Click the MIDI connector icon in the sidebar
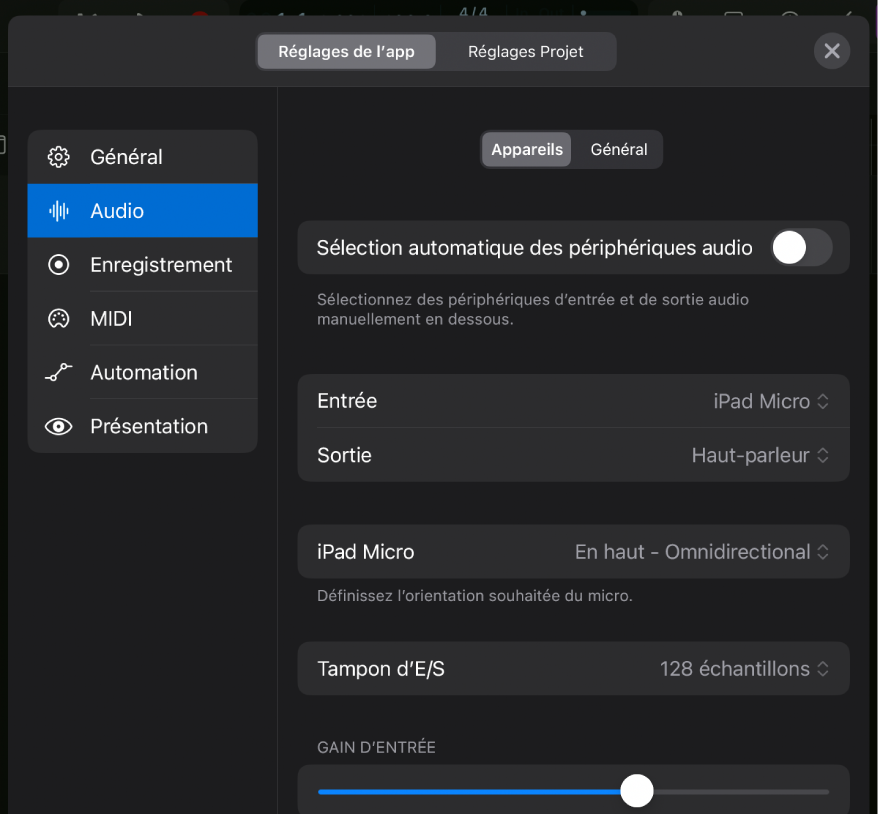This screenshot has width=878, height=814. pyautogui.click(x=59, y=319)
